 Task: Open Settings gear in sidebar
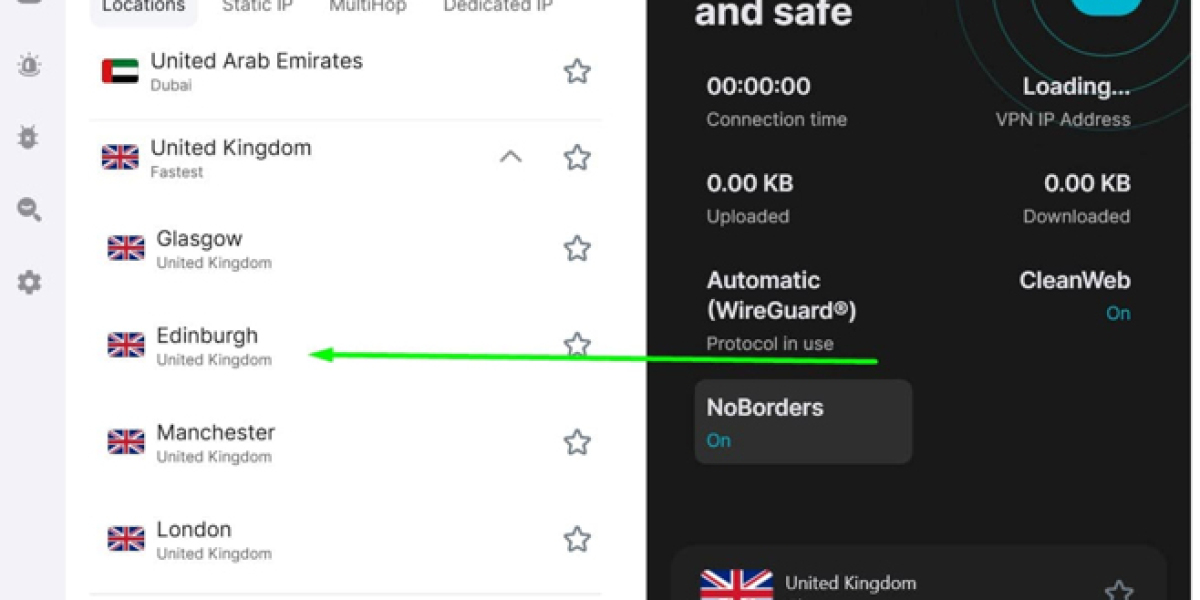[29, 282]
